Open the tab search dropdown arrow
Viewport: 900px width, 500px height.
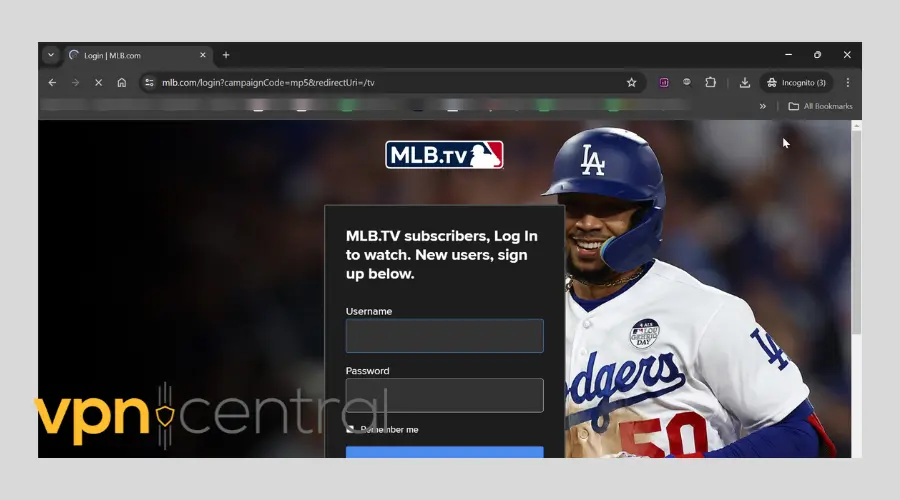pos(51,55)
